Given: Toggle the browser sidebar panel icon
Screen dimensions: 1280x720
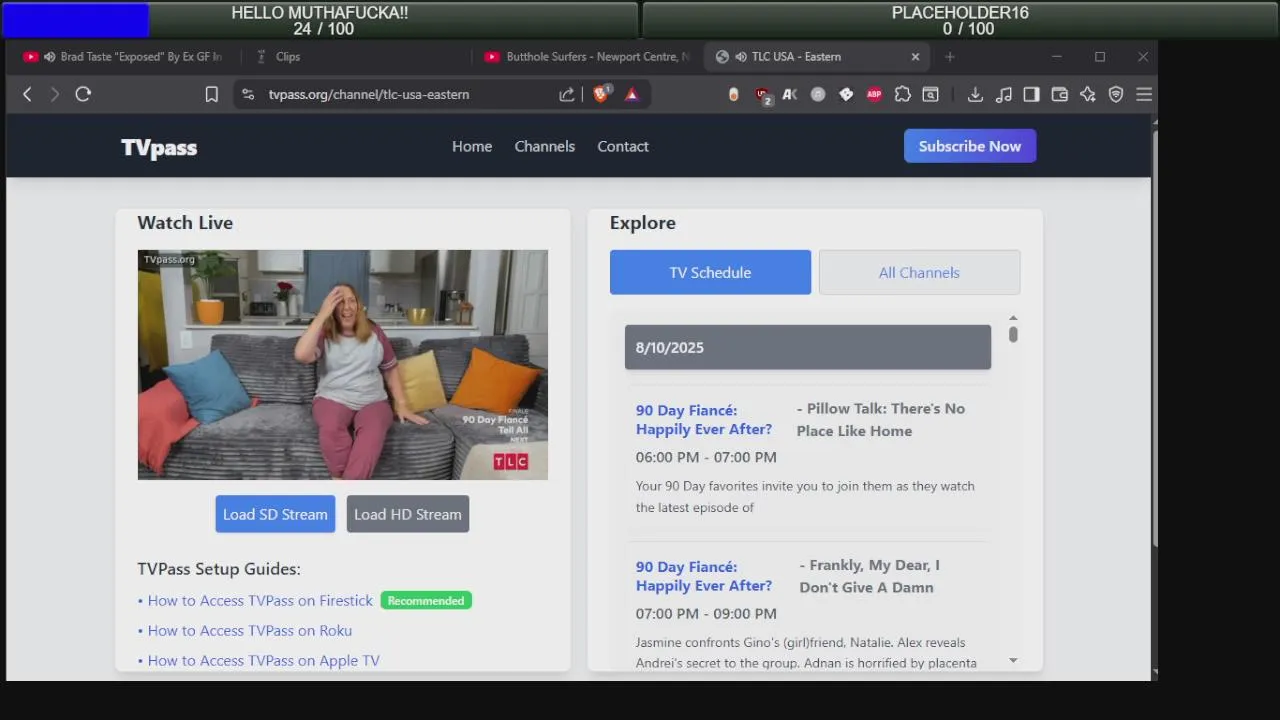Looking at the screenshot, I should coord(1031,94).
